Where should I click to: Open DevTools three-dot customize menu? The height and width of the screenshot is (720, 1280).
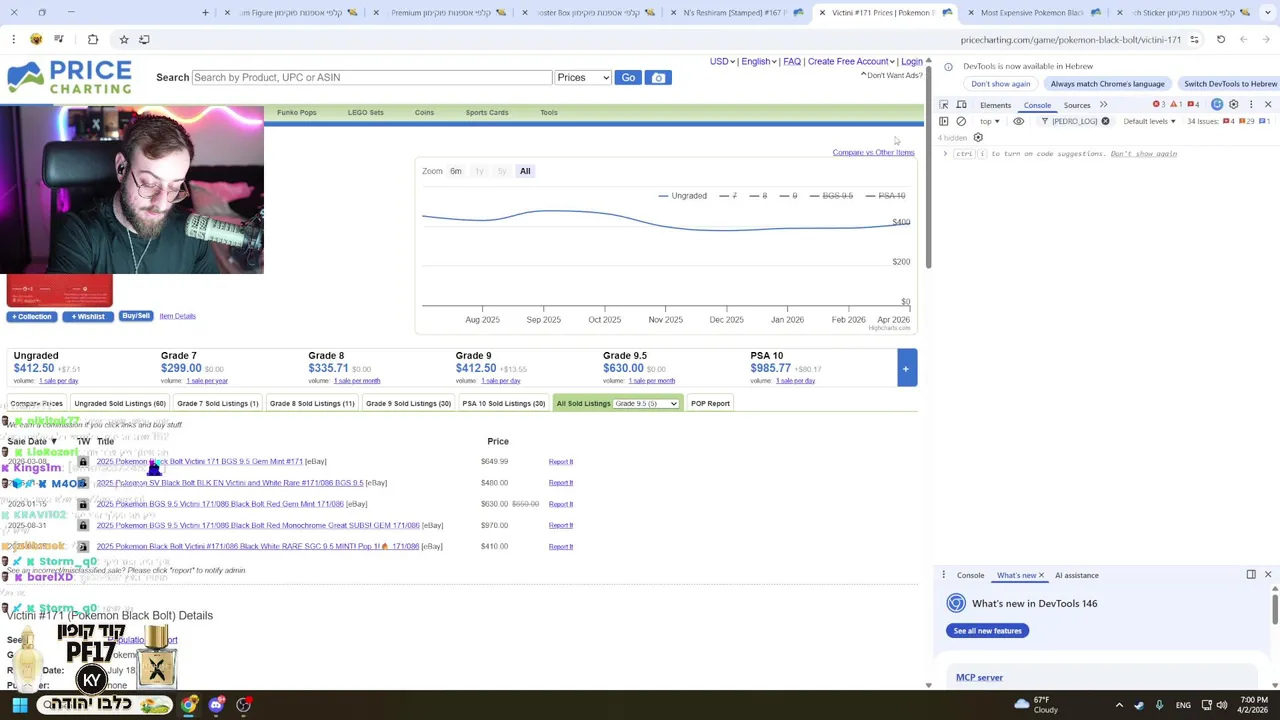(1250, 105)
